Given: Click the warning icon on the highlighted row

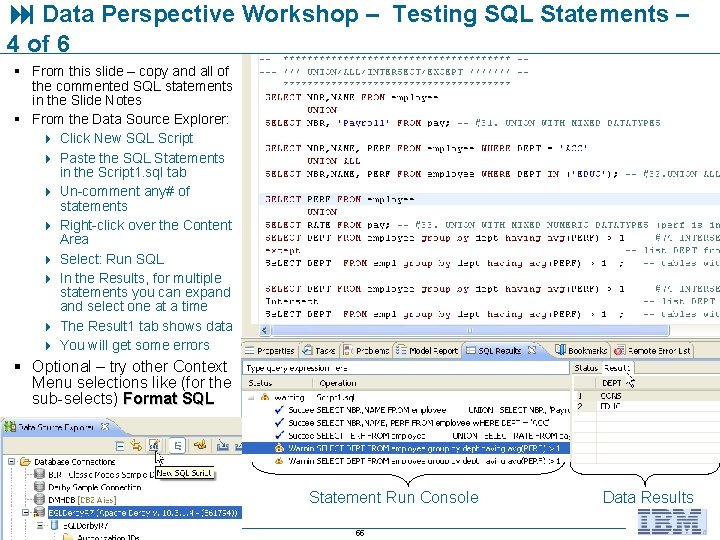Looking at the screenshot, I should (279, 448).
